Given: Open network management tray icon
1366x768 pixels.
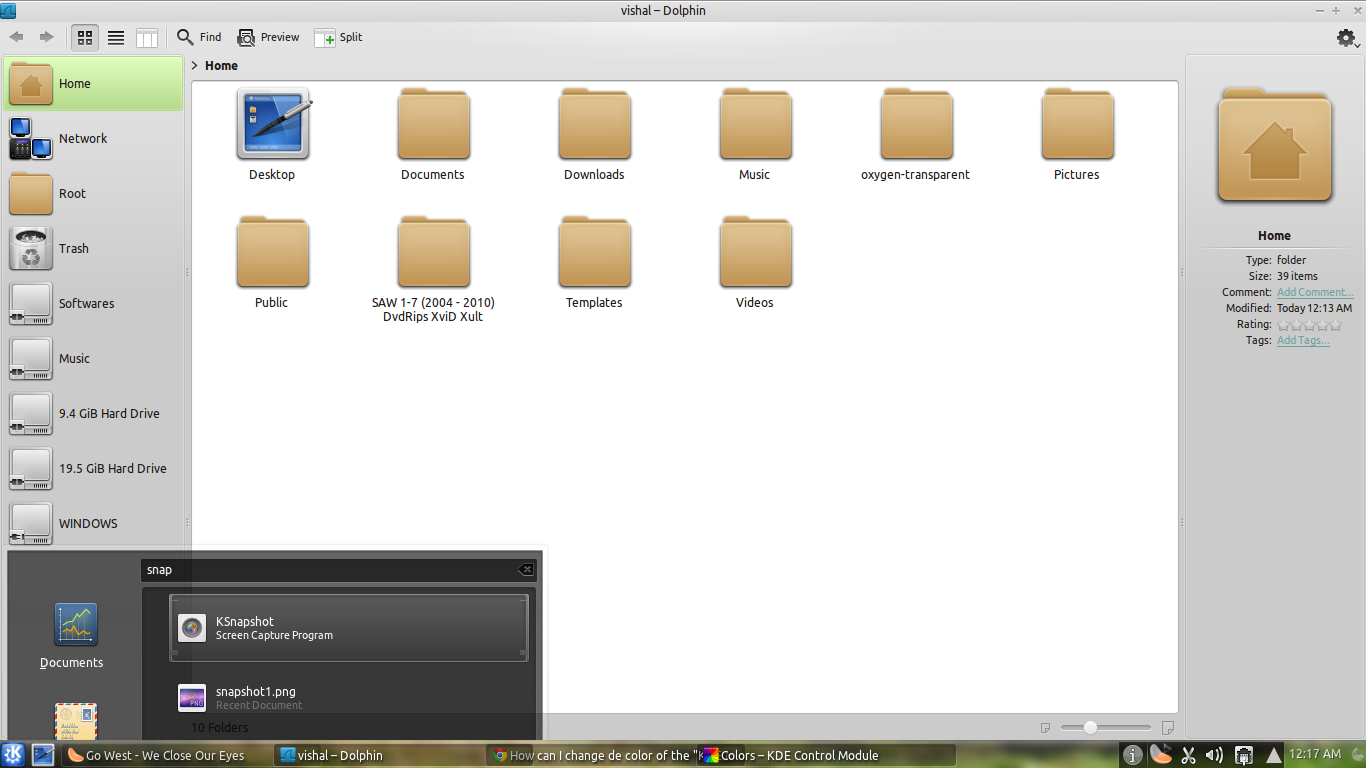Looking at the screenshot, I should coord(1244,755).
